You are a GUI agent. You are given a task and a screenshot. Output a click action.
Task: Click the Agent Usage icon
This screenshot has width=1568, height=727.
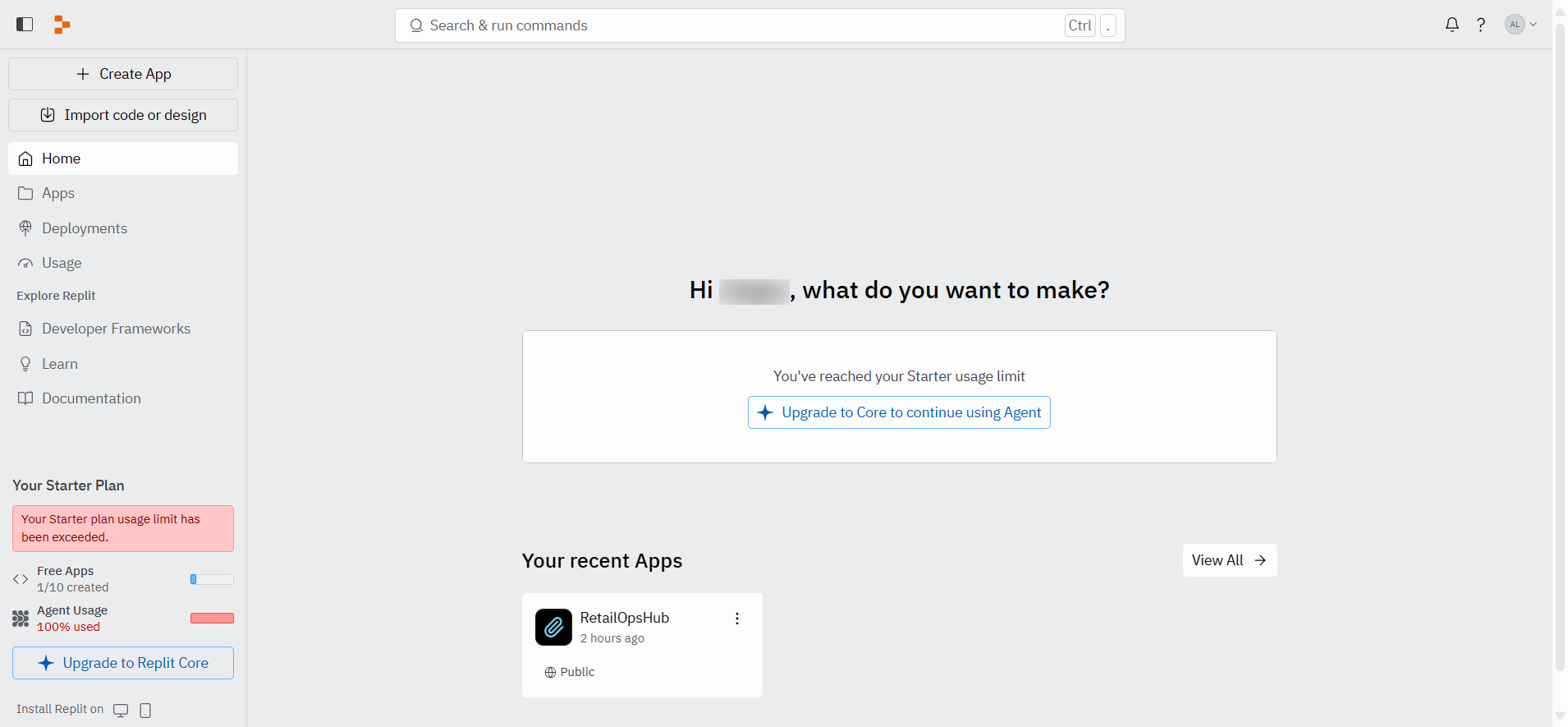coord(21,619)
